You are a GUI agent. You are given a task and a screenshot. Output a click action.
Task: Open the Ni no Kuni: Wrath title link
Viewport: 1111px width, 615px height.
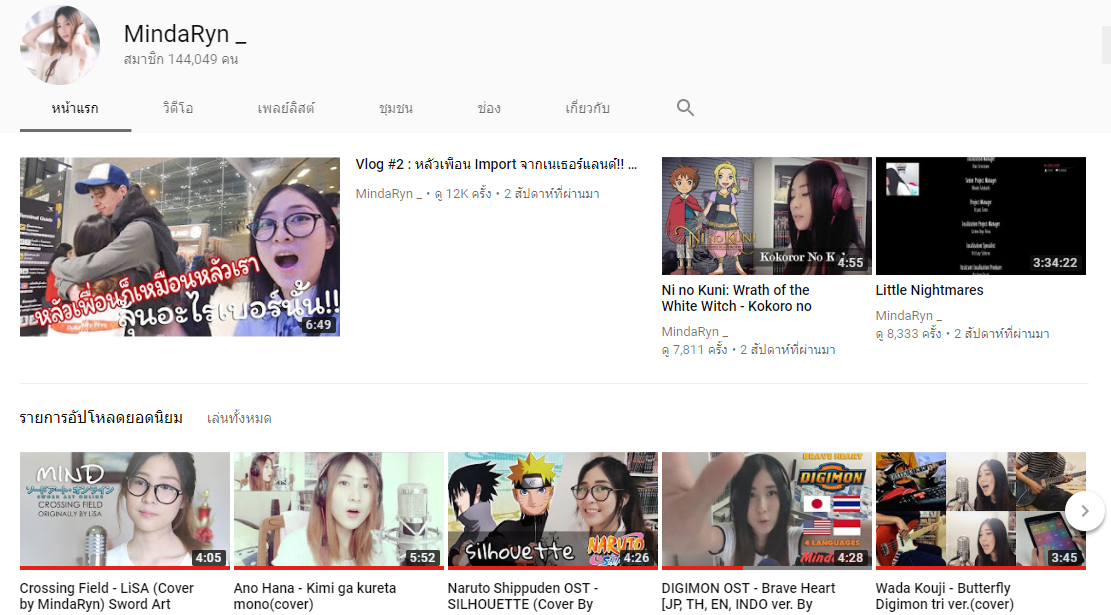click(x=737, y=298)
